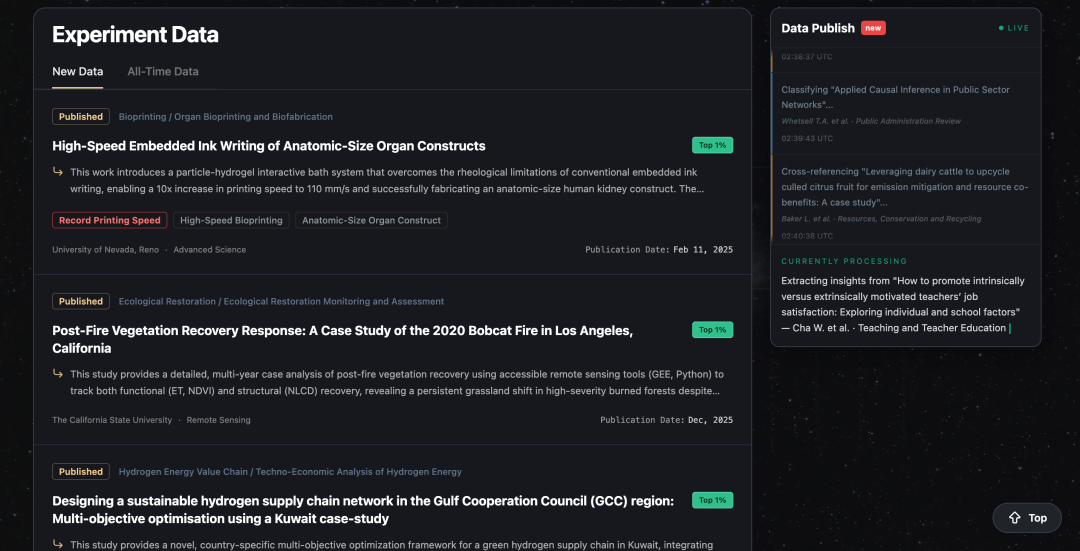This screenshot has height=551, width=1080.
Task: Click the Record Printing Speed tag
Action: pyautogui.click(x=109, y=220)
